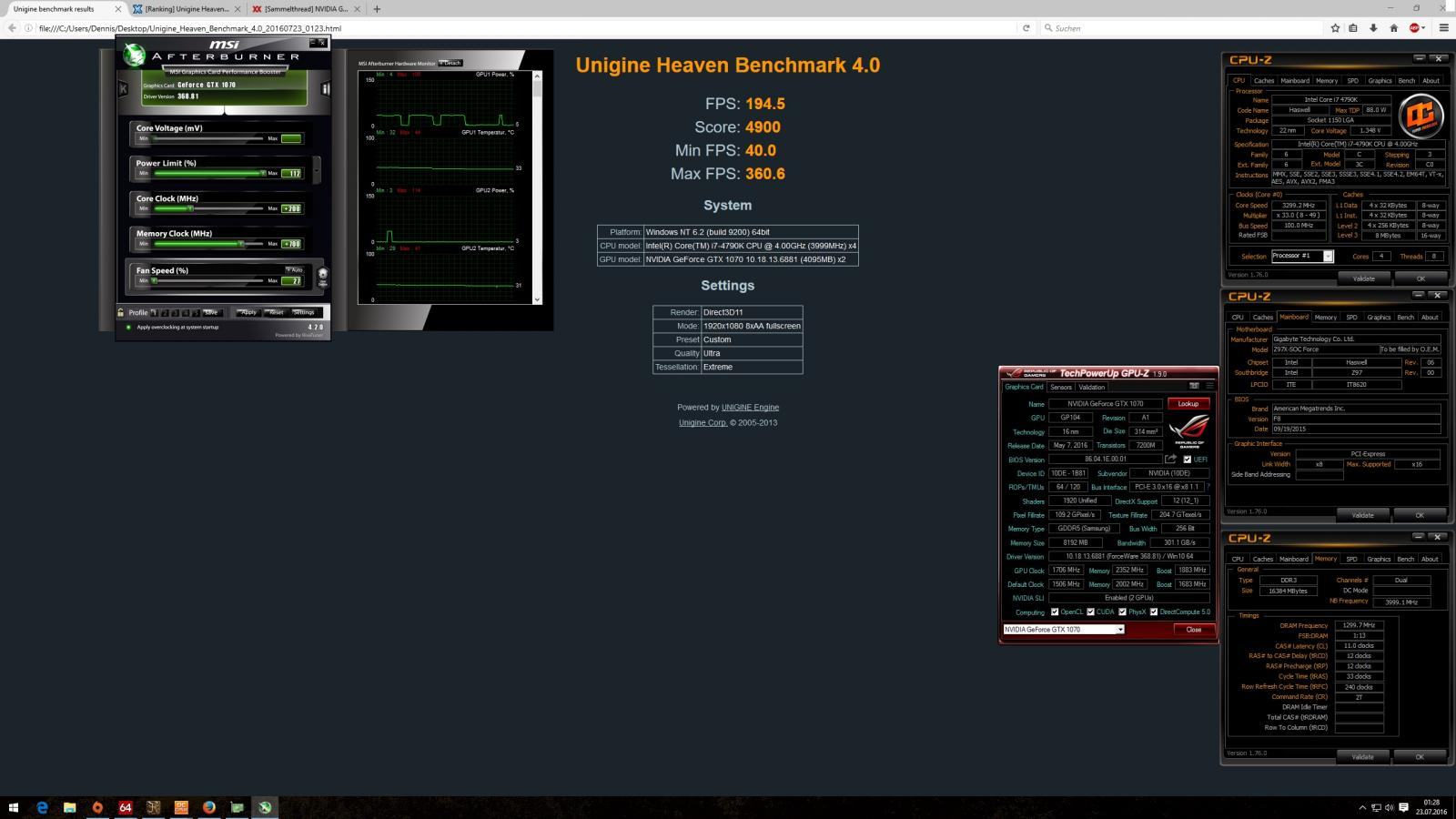Open Microsoft Edge from the taskbar
This screenshot has width=1456, height=819.
point(42,807)
